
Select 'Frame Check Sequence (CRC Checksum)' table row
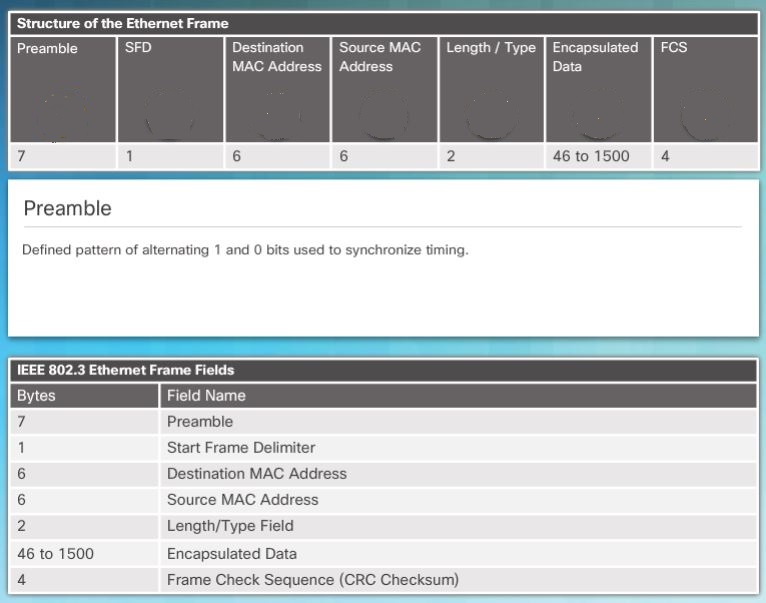click(x=312, y=578)
